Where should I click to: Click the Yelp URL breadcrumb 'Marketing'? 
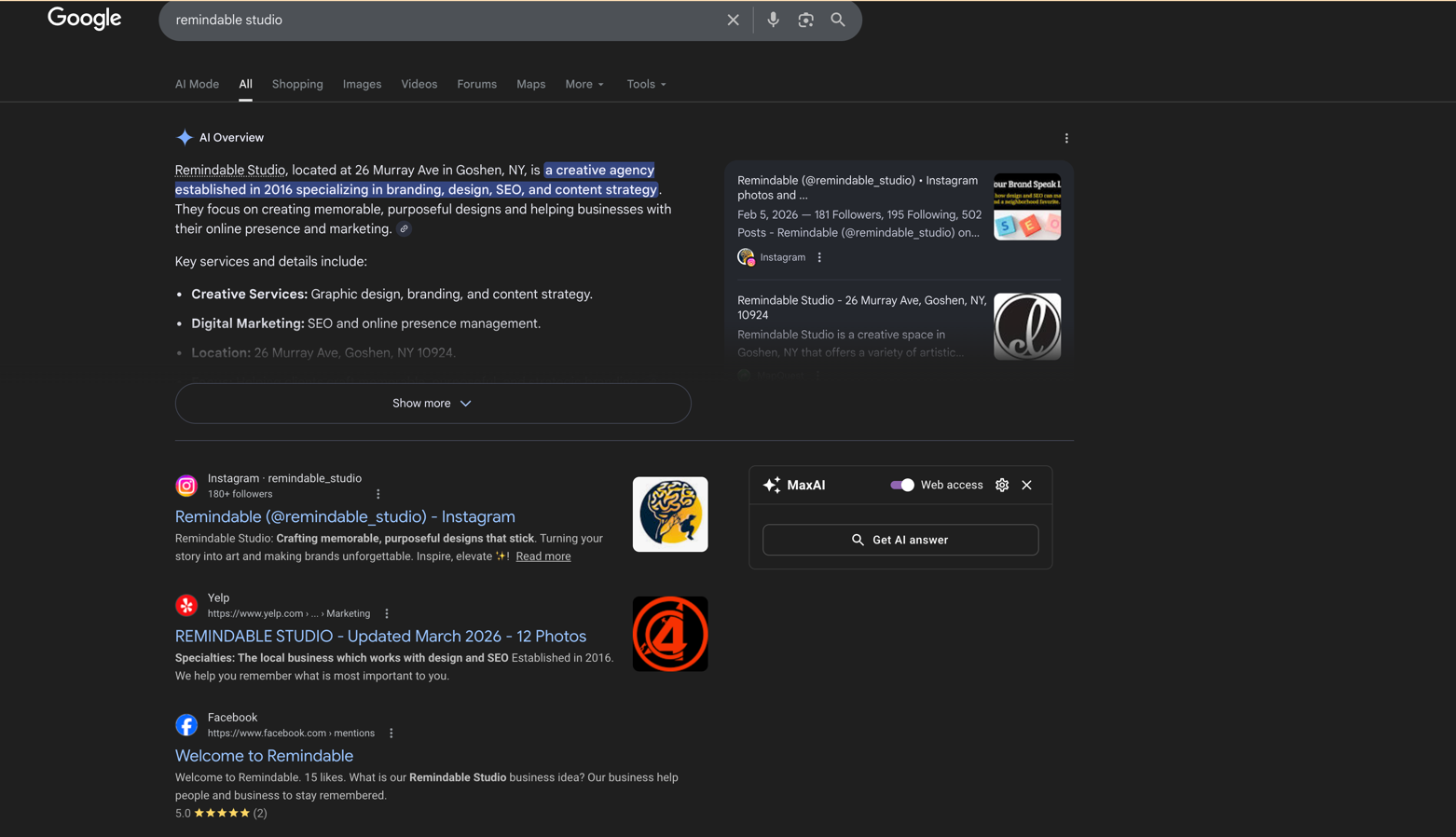348,613
